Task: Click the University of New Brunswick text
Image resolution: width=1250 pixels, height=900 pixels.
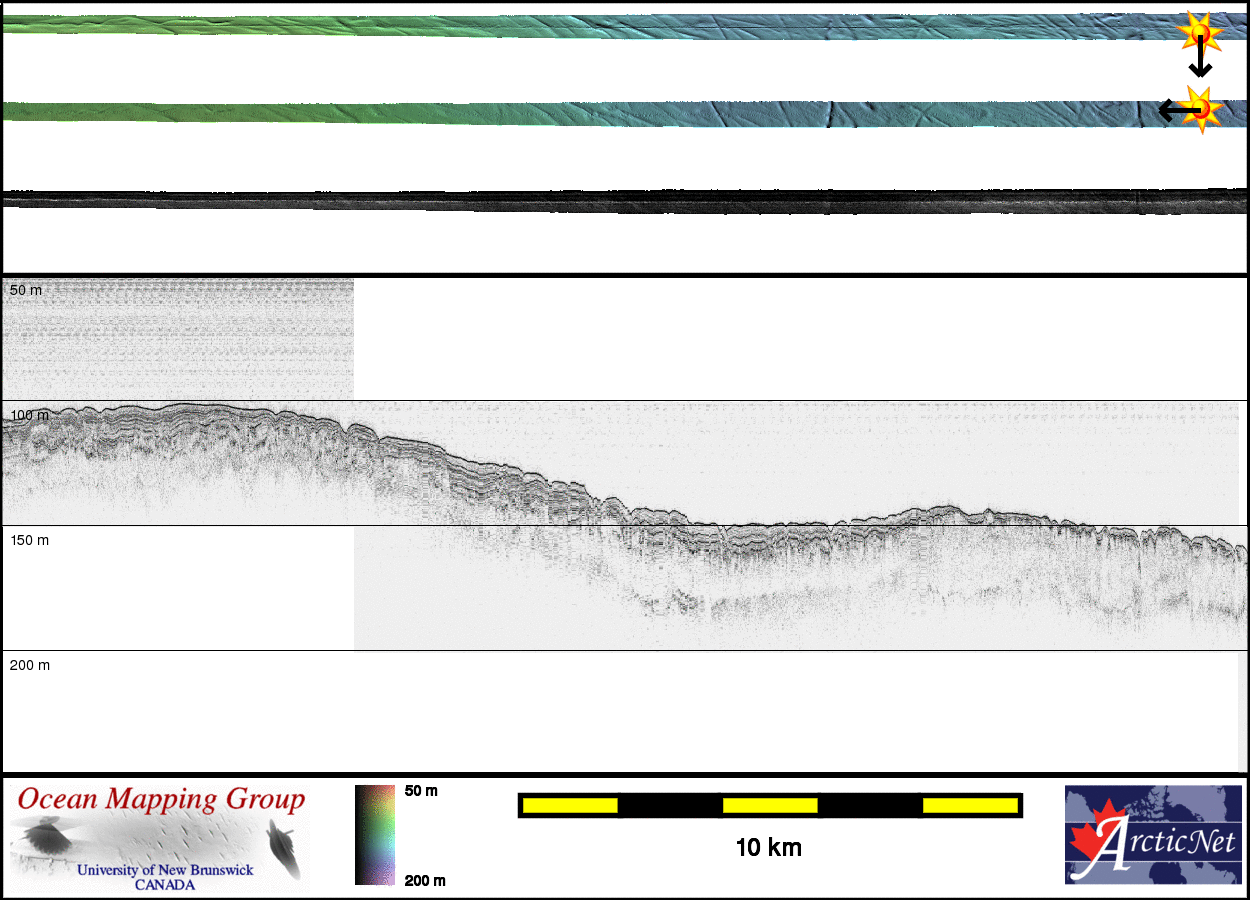Action: (165, 870)
